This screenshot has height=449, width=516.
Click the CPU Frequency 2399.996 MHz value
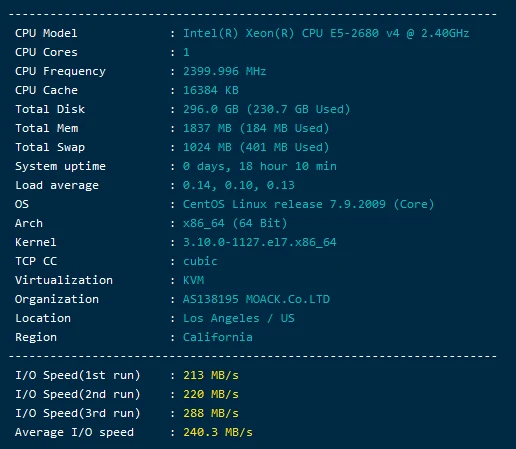pyautogui.click(x=224, y=71)
